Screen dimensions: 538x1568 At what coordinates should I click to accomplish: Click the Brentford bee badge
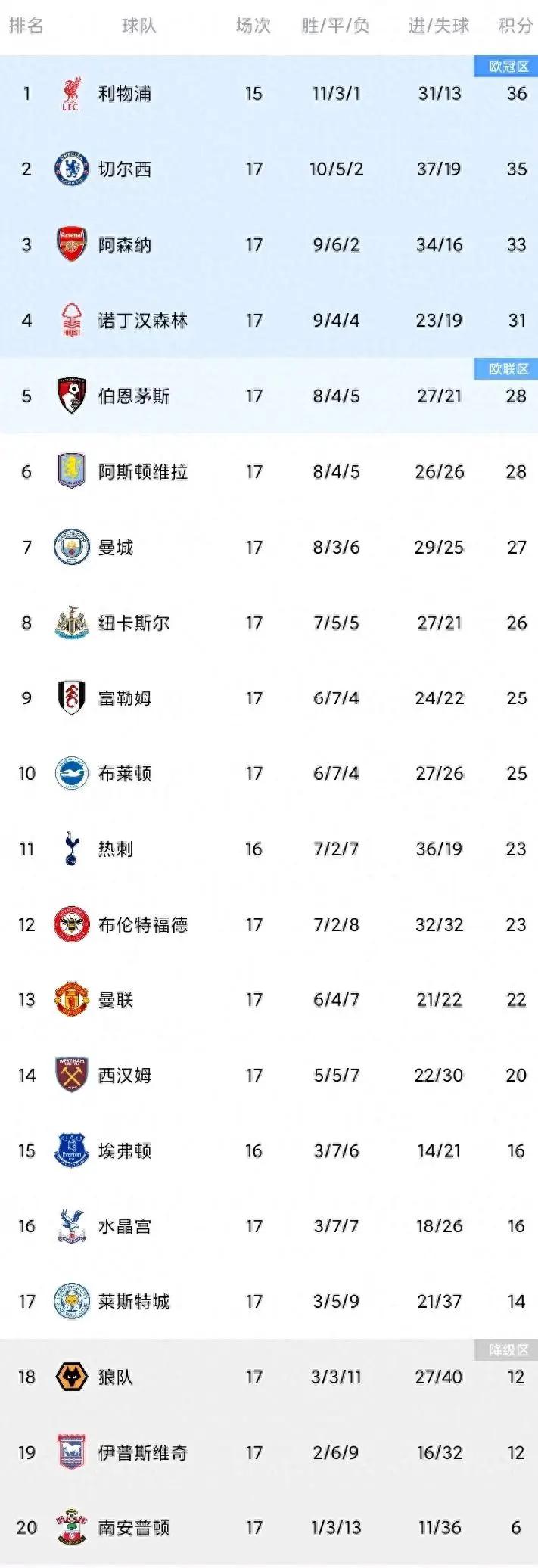(72, 924)
